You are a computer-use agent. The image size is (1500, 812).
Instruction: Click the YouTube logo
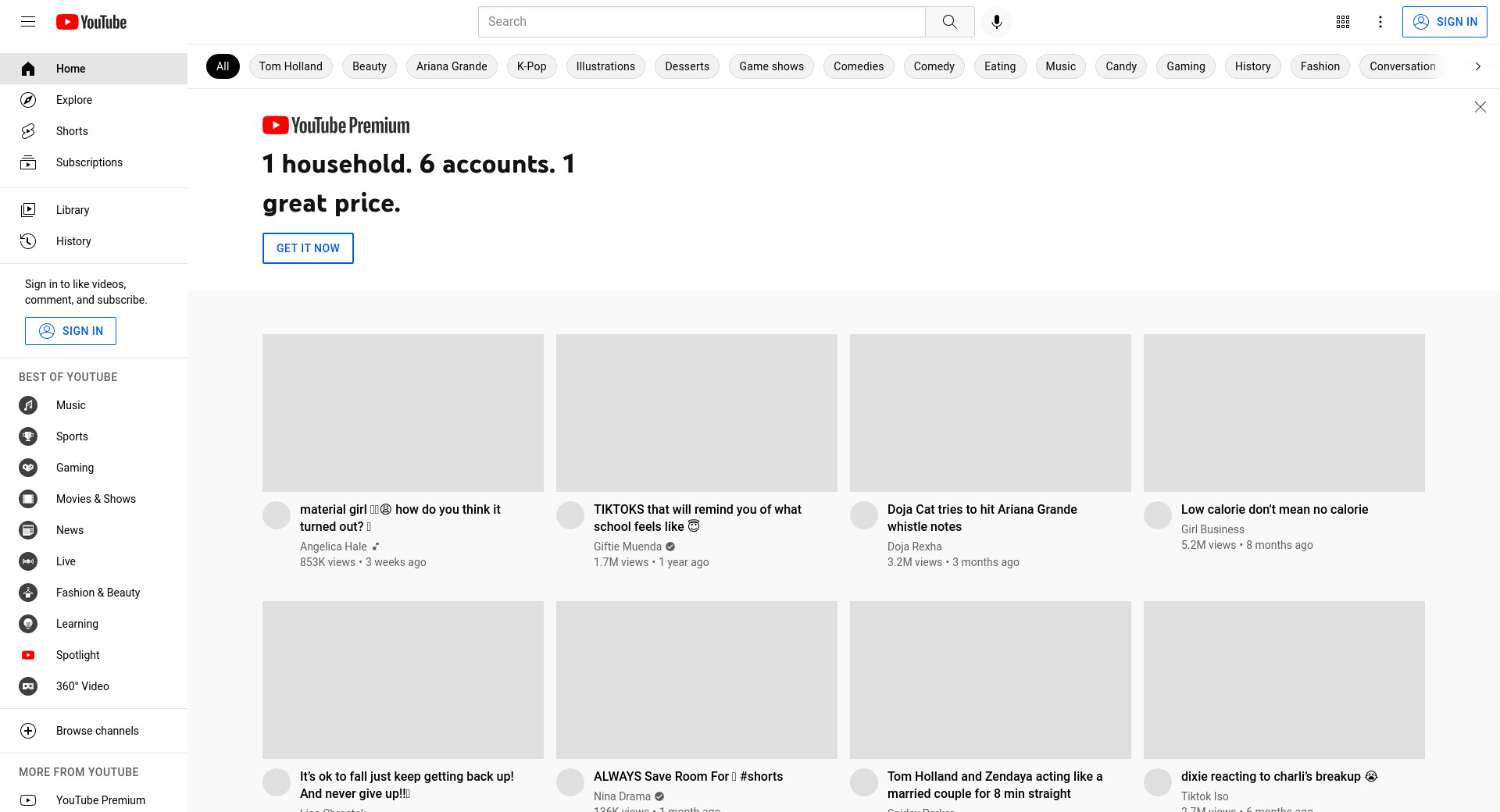click(91, 22)
